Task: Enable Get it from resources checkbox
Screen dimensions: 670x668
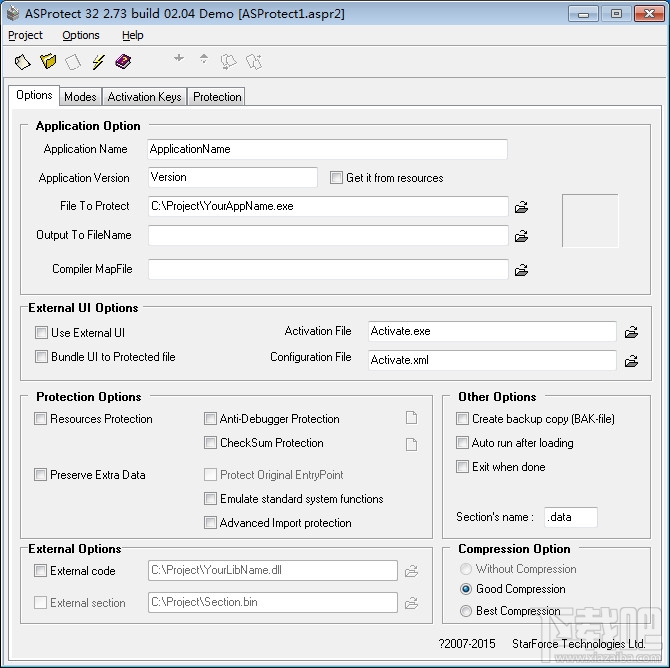Action: 336,177
